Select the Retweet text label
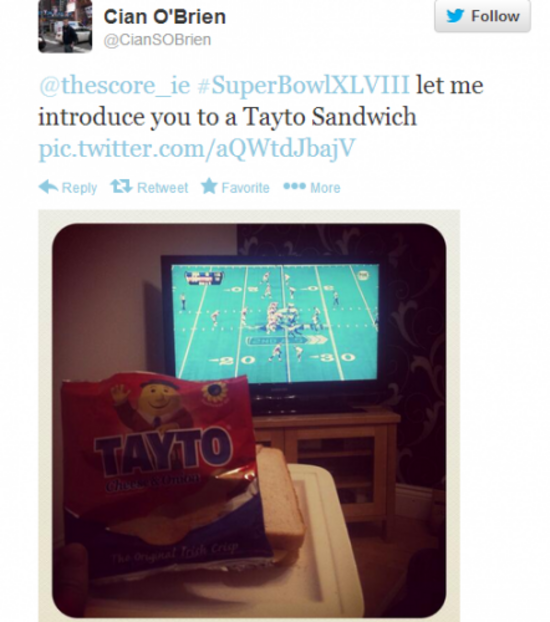 tap(162, 187)
